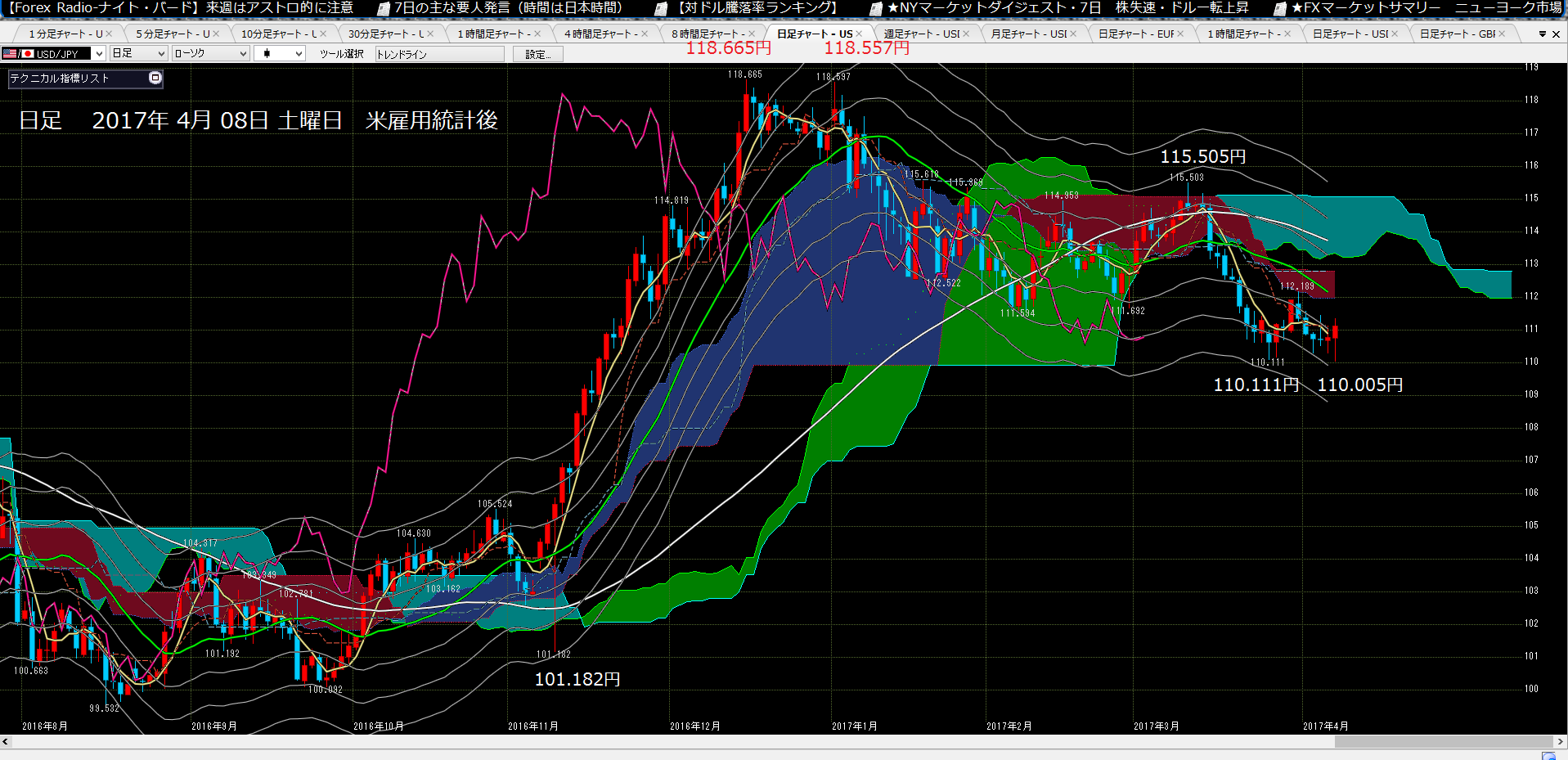Open the 対ドル騰落率ランキング headline
This screenshot has width=1568, height=760.
click(758, 8)
